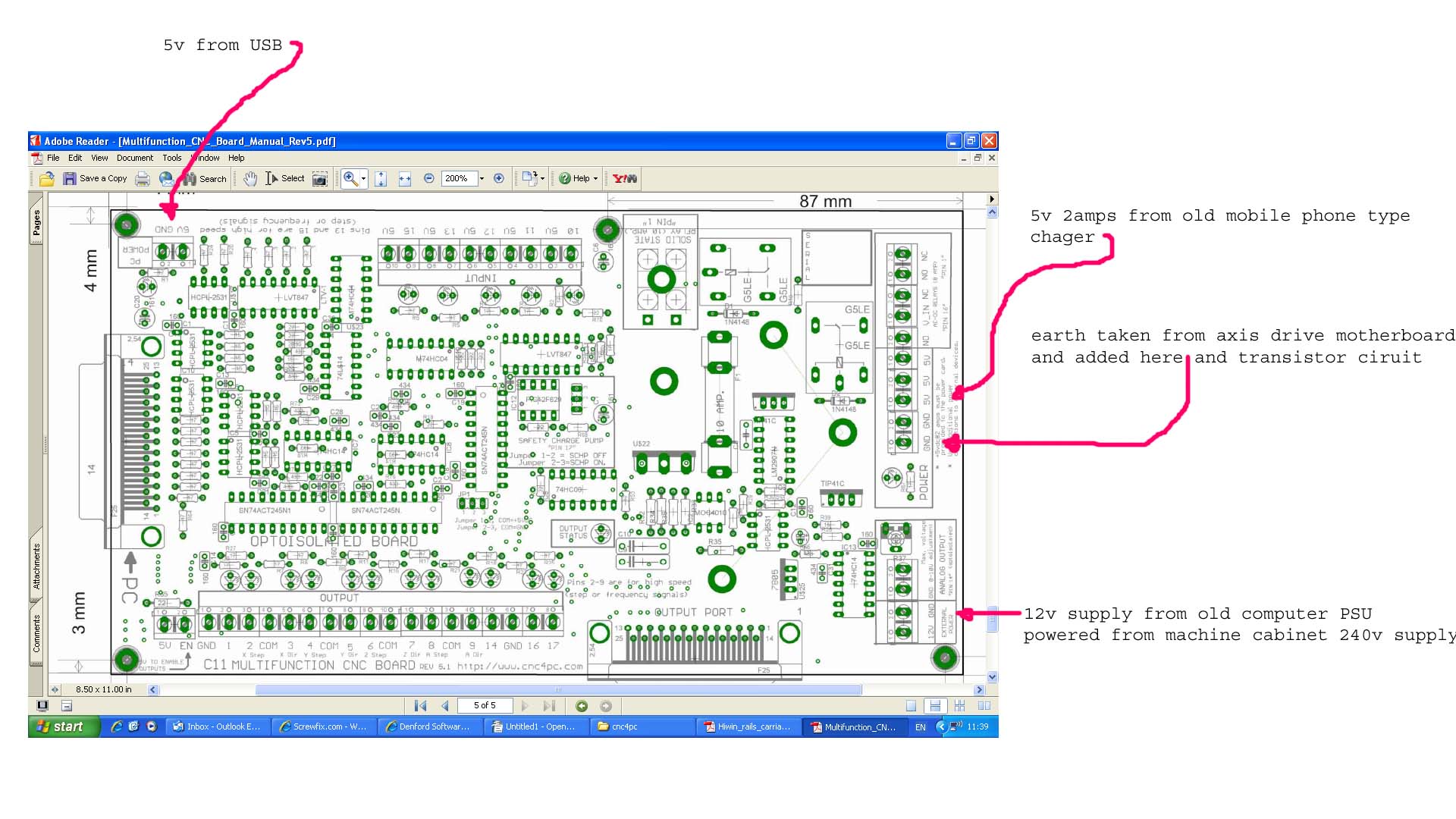Click the 200% zoom percentage field
1456x819 pixels.
[460, 179]
